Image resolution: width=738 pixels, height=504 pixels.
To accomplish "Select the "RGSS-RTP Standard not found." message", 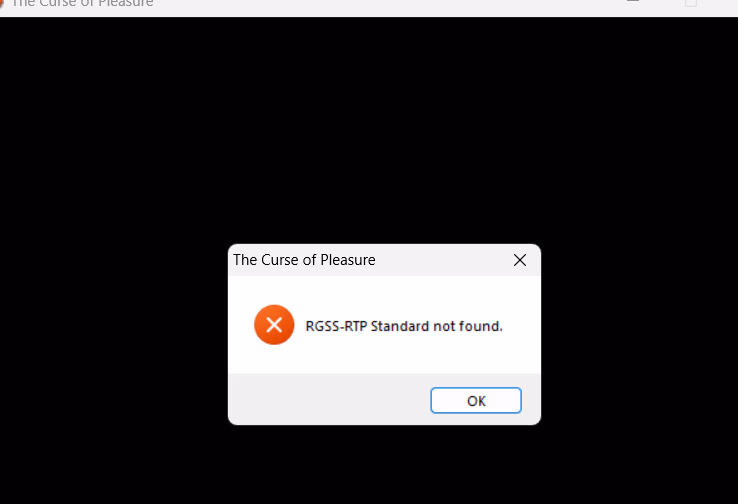I will tap(404, 326).
